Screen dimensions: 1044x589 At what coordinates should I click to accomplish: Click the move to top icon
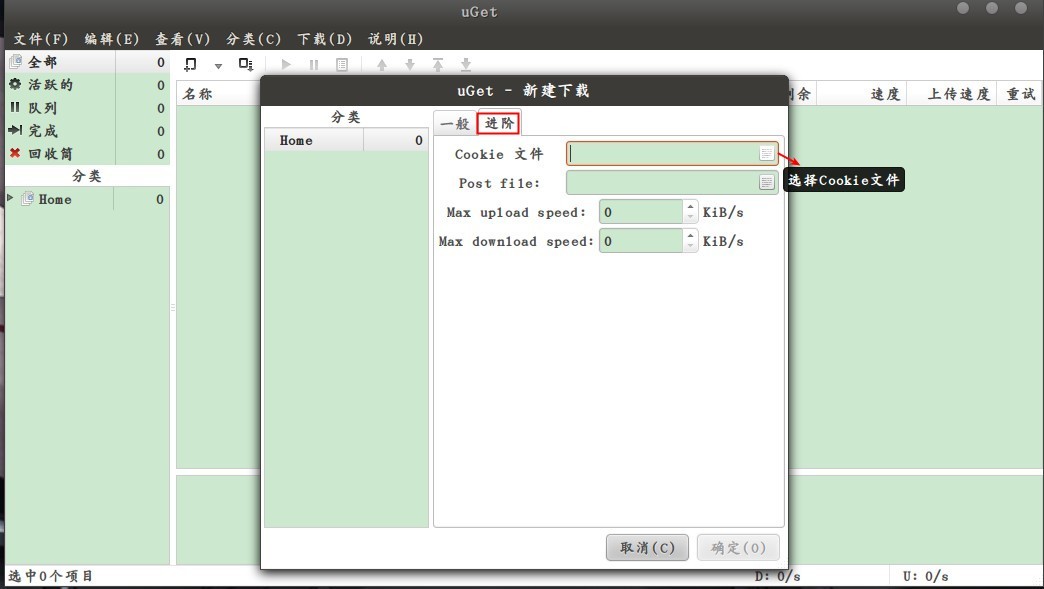[x=438, y=65]
